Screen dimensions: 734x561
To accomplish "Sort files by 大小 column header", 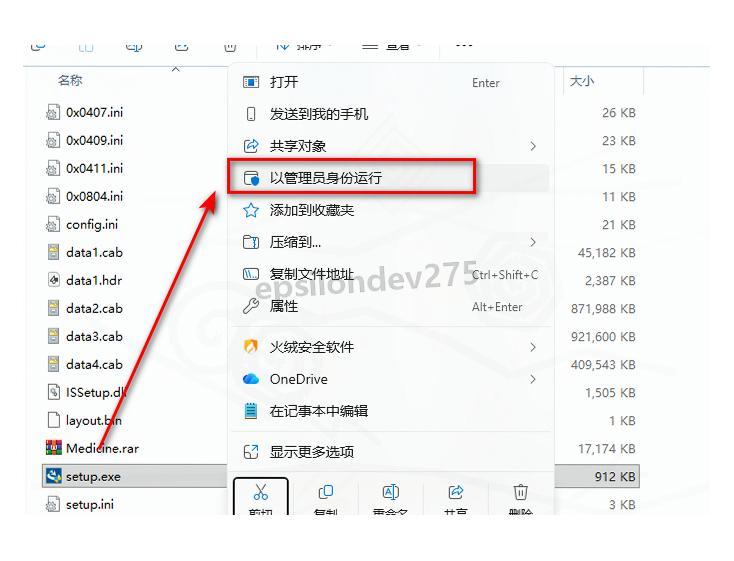I will [581, 81].
